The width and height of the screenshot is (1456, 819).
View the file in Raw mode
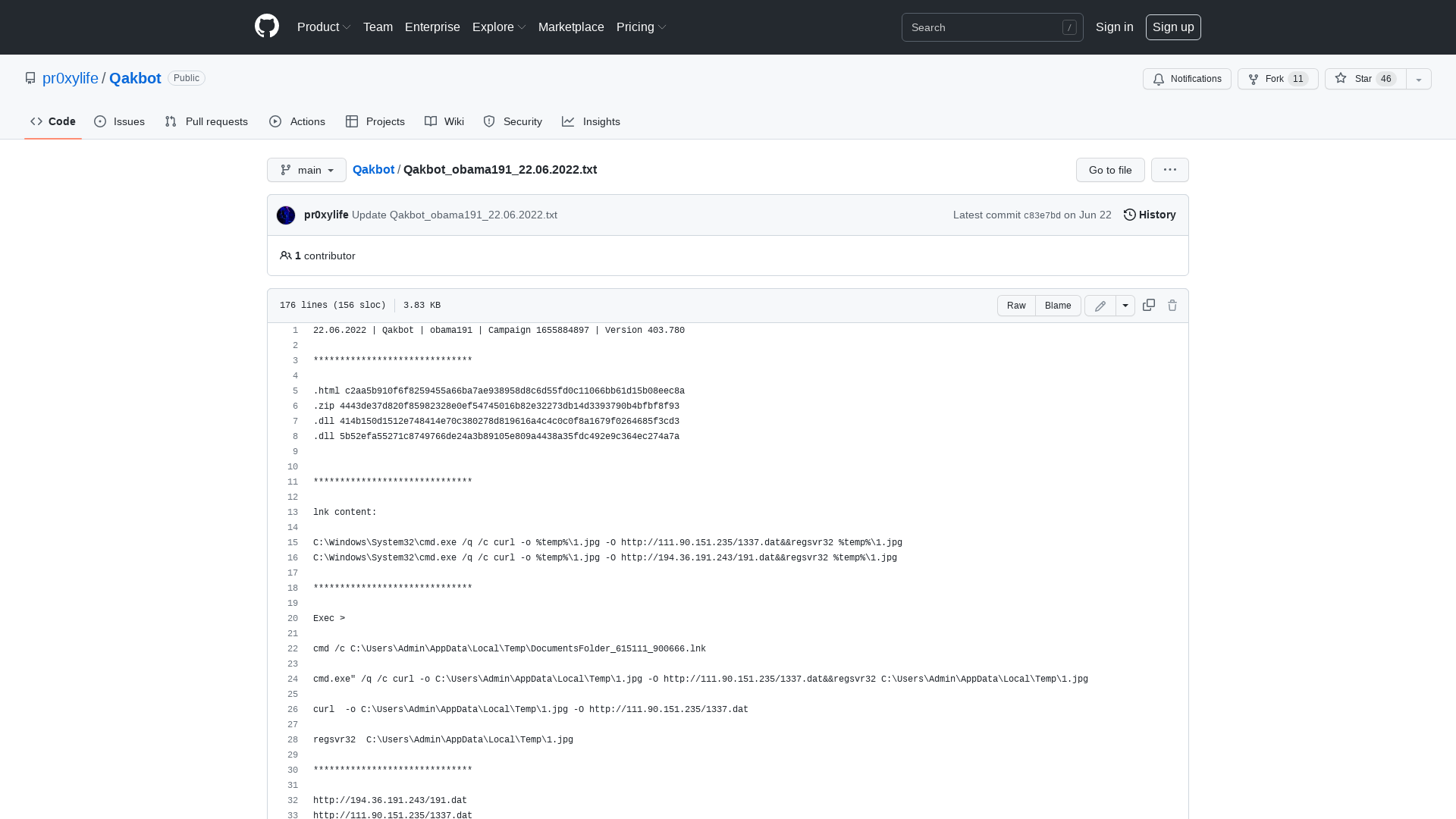click(1016, 305)
